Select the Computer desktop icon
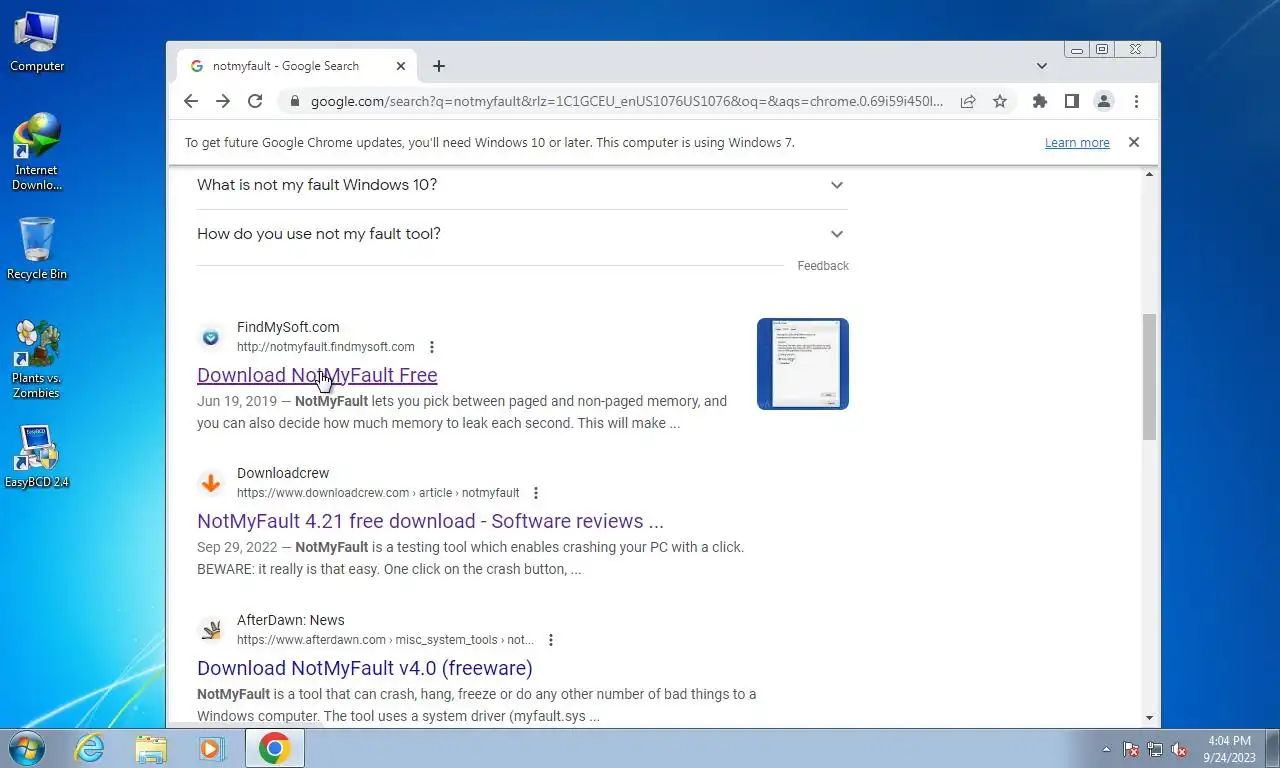 point(37,42)
